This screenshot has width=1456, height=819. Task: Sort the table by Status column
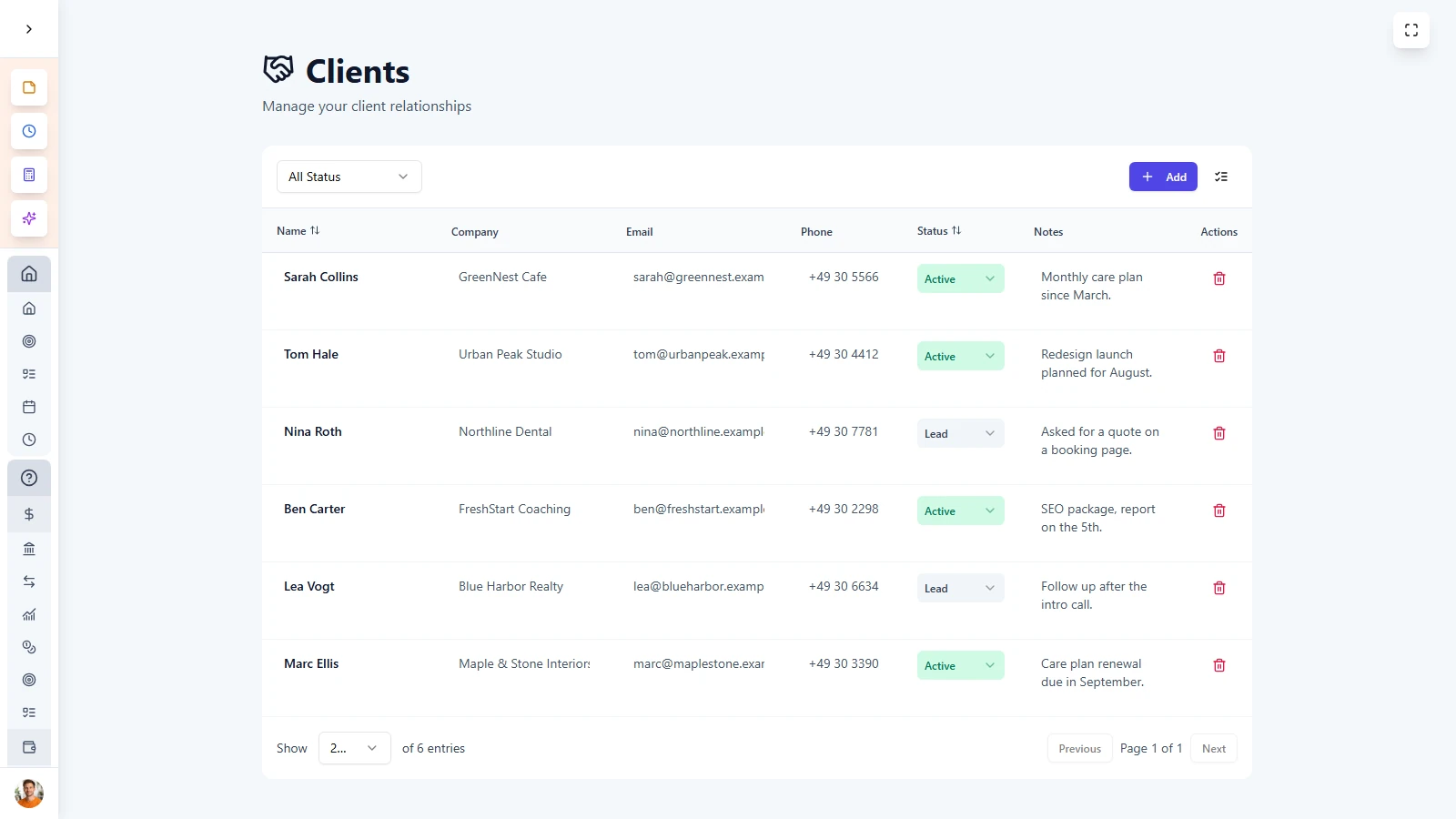(x=939, y=231)
